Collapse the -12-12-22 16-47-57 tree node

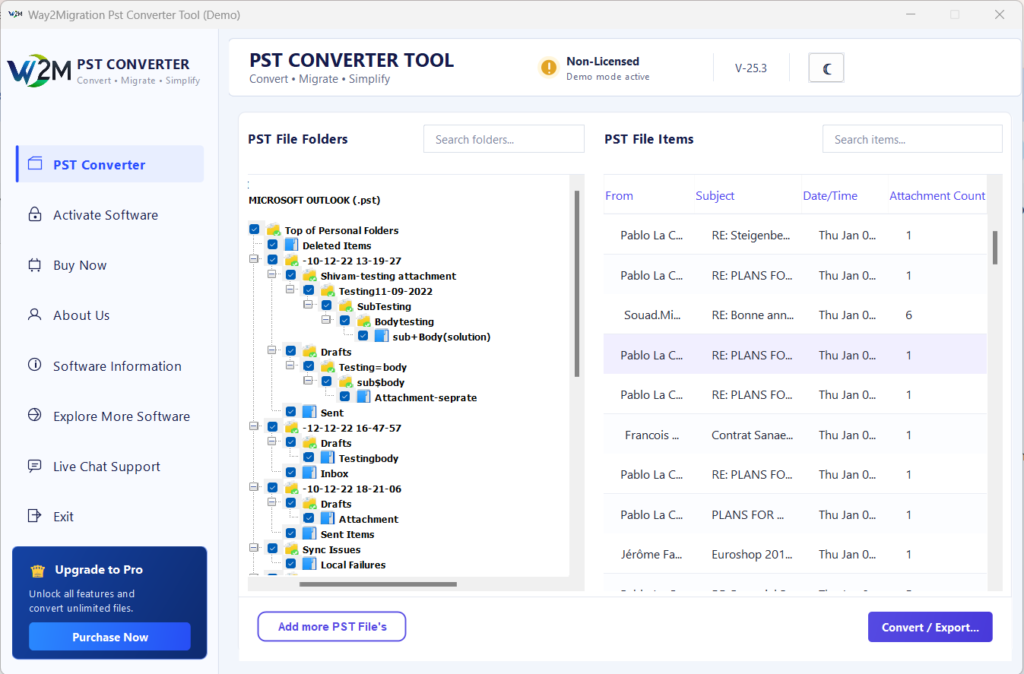pyautogui.click(x=253, y=426)
